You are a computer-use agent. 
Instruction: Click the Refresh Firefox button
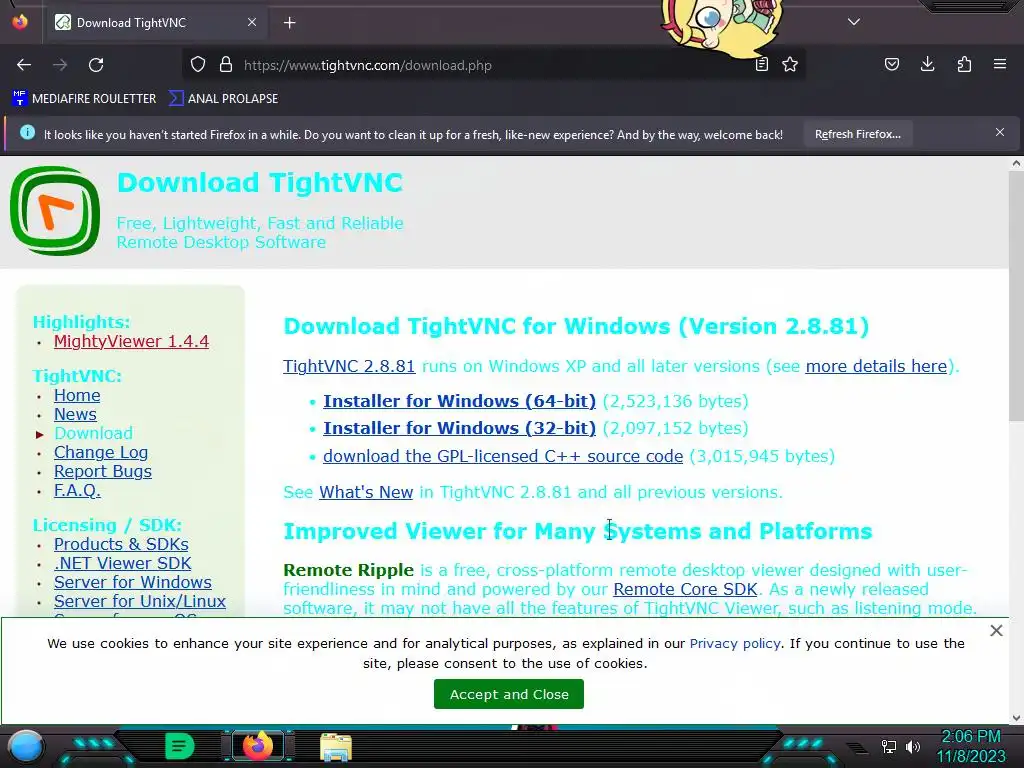(x=857, y=135)
